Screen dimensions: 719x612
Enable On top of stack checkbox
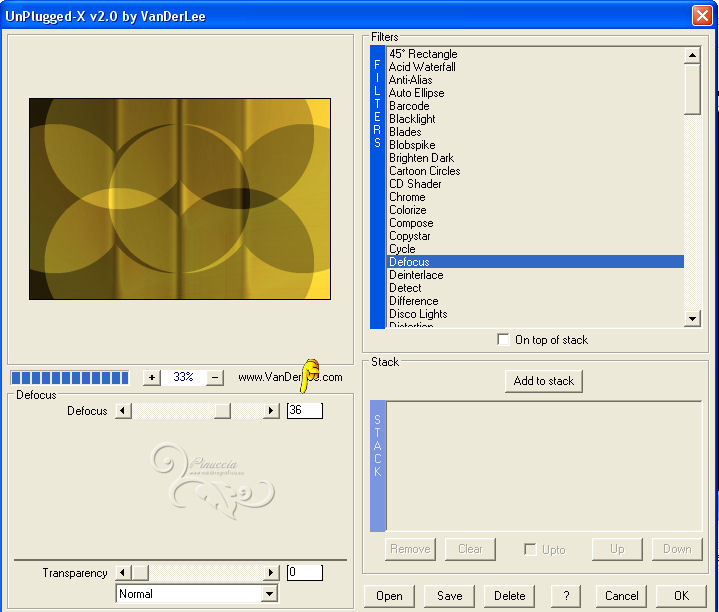[x=503, y=340]
